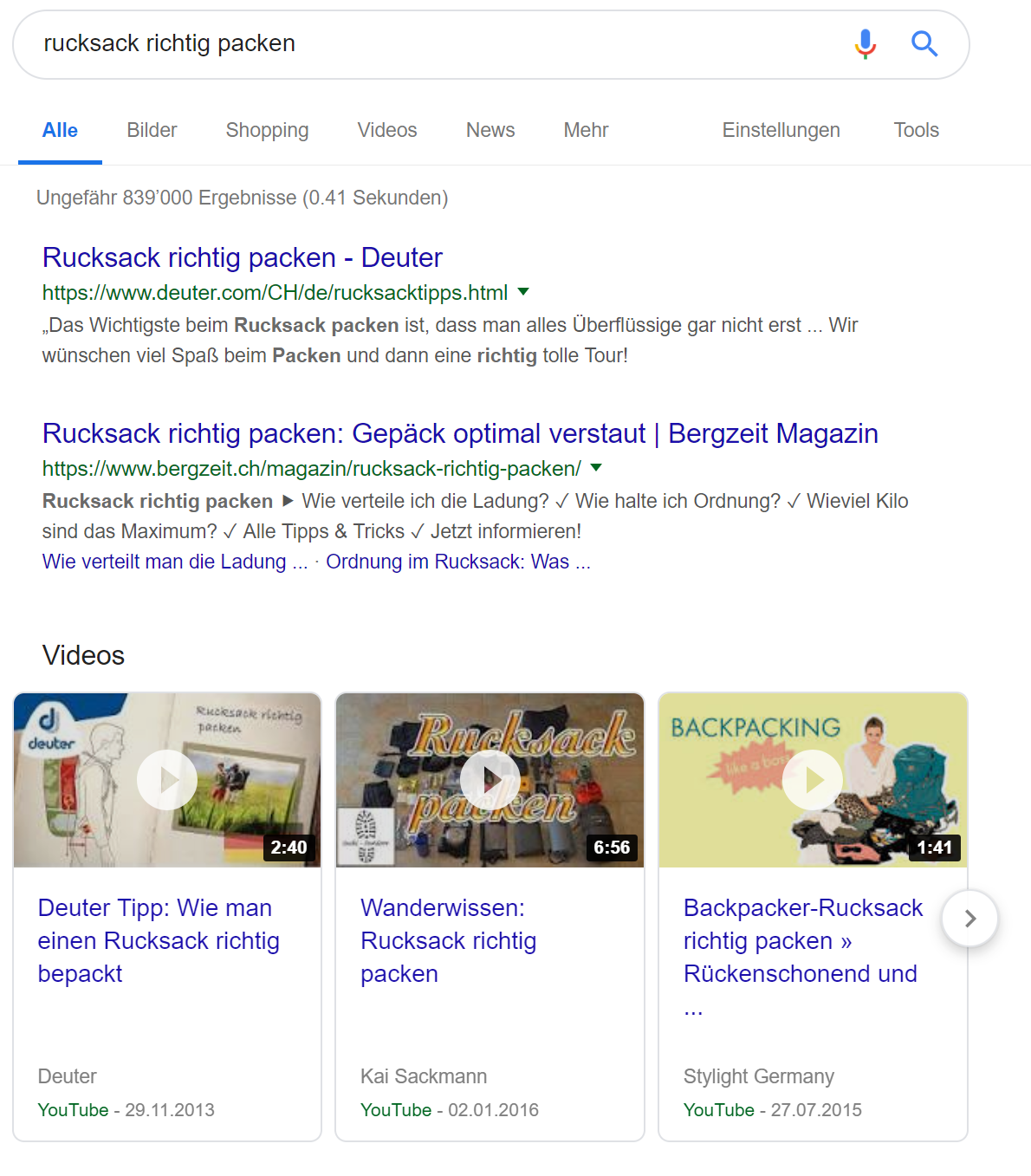
Task: Click the 1:41 duration badge
Action: [935, 848]
